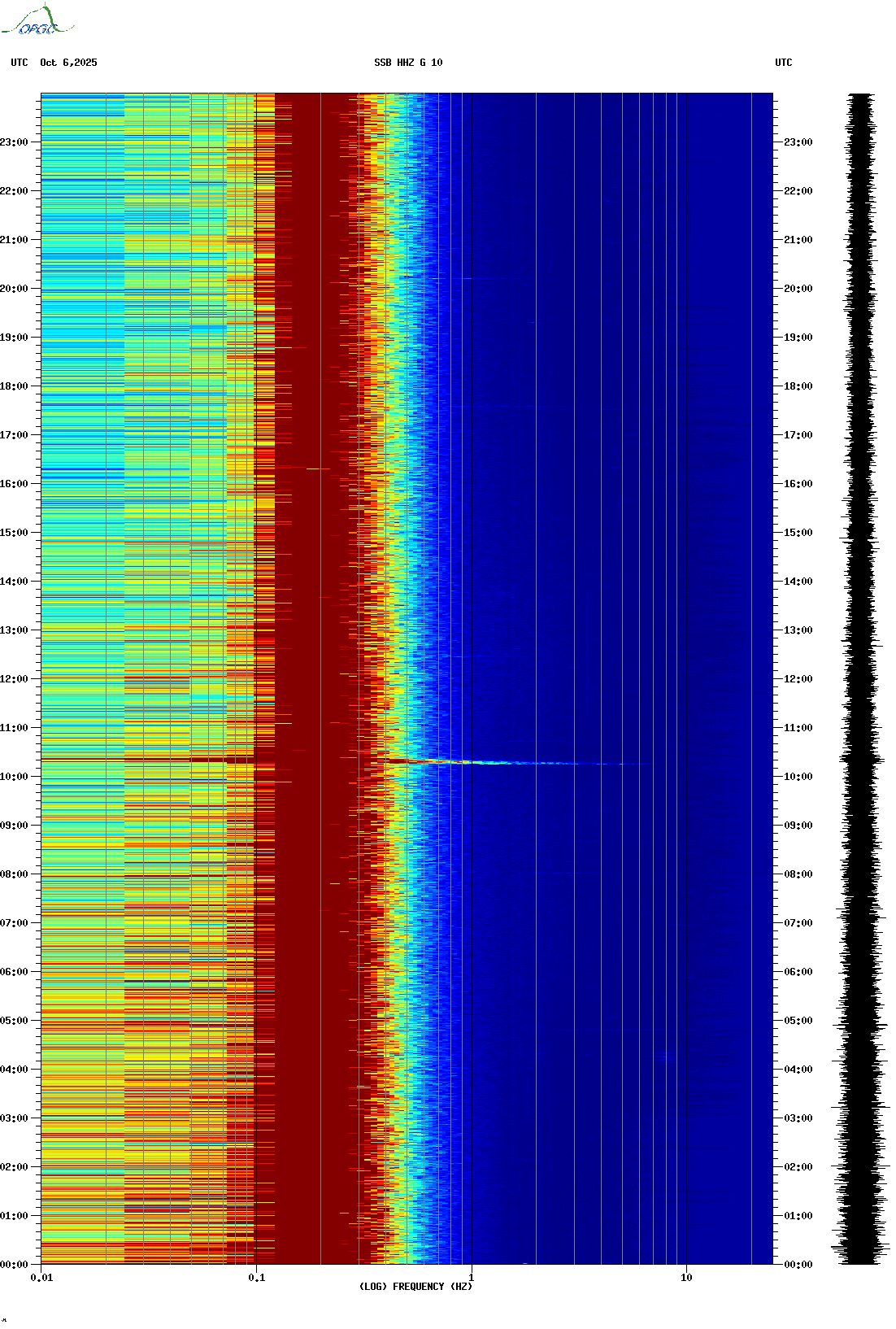The width and height of the screenshot is (896, 1329).
Task: Select the UTC label beside the date
Action: (x=20, y=63)
